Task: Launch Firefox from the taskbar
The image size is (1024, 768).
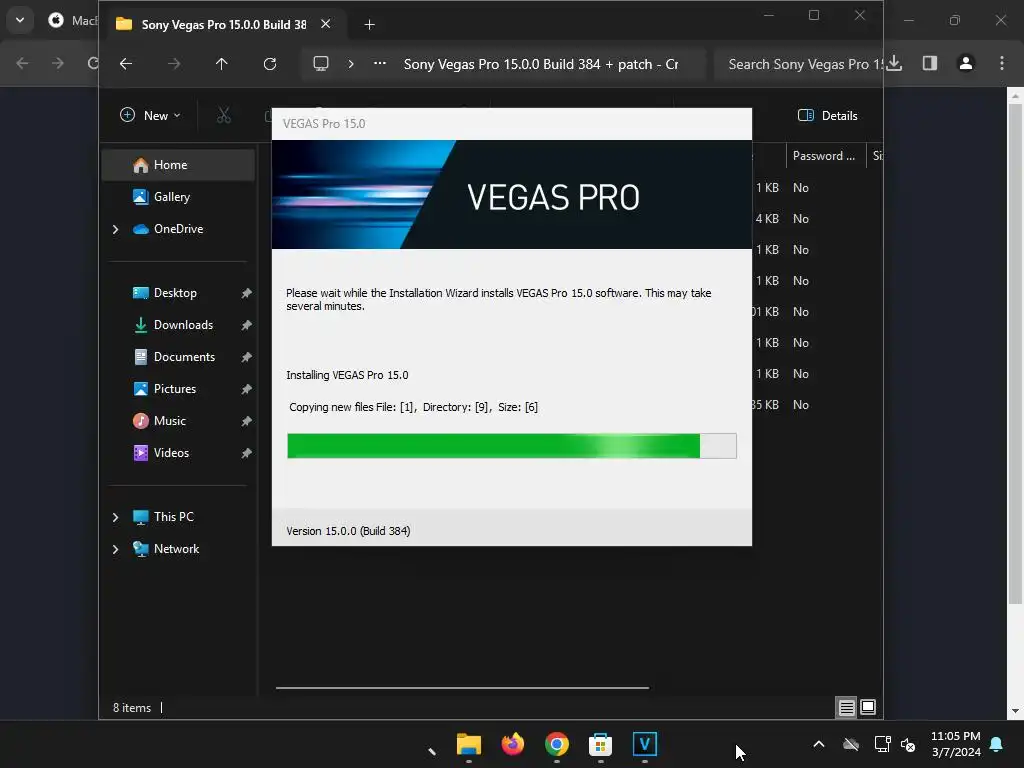Action: click(x=513, y=744)
